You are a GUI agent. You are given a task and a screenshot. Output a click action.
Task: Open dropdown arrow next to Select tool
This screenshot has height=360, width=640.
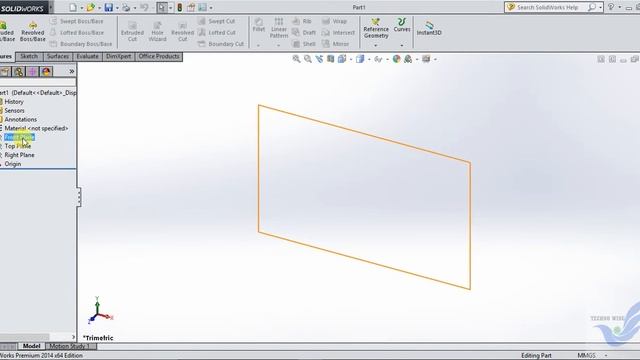171,8
